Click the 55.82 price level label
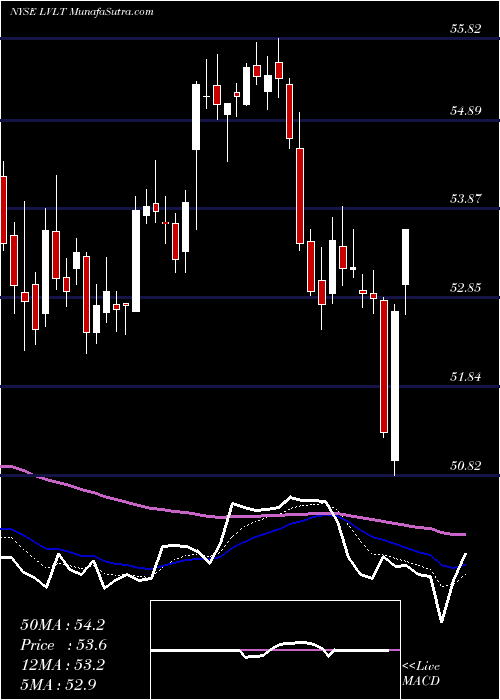500x700 pixels. 466,29
